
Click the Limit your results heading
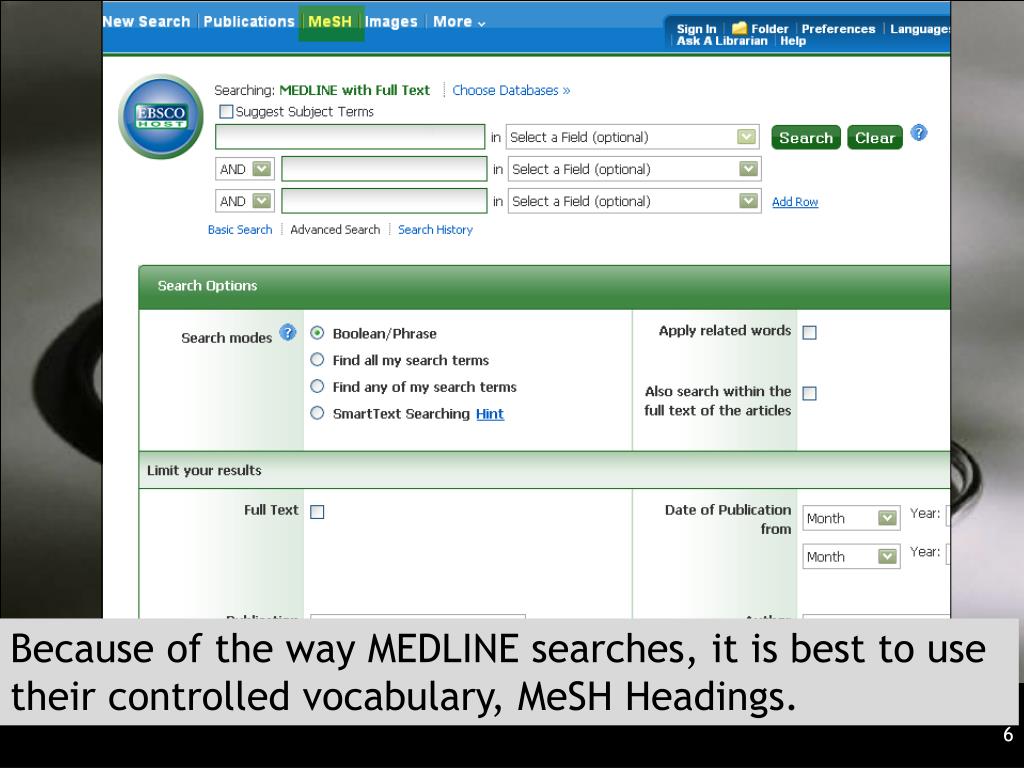coord(204,470)
